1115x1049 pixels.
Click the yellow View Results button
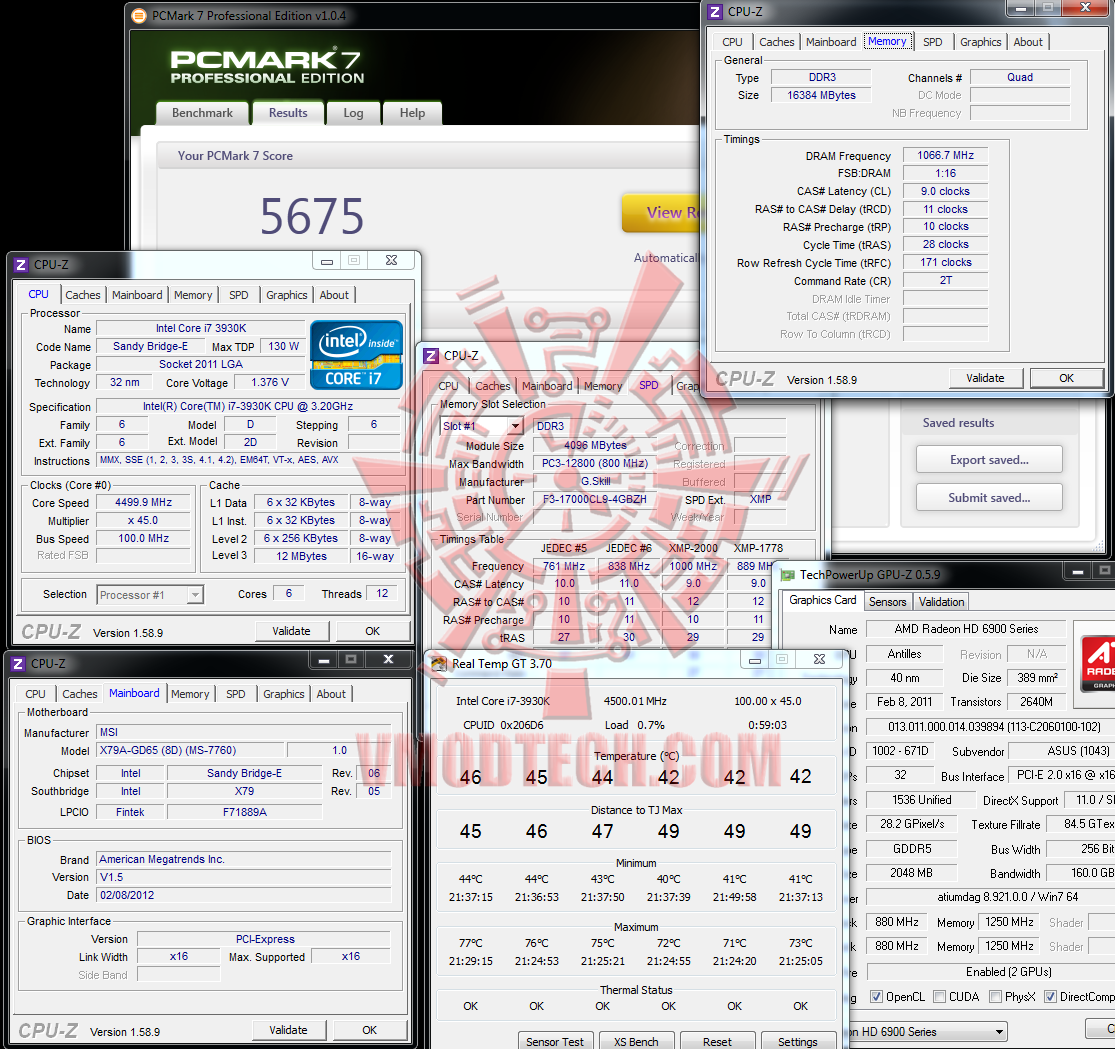coord(662,212)
